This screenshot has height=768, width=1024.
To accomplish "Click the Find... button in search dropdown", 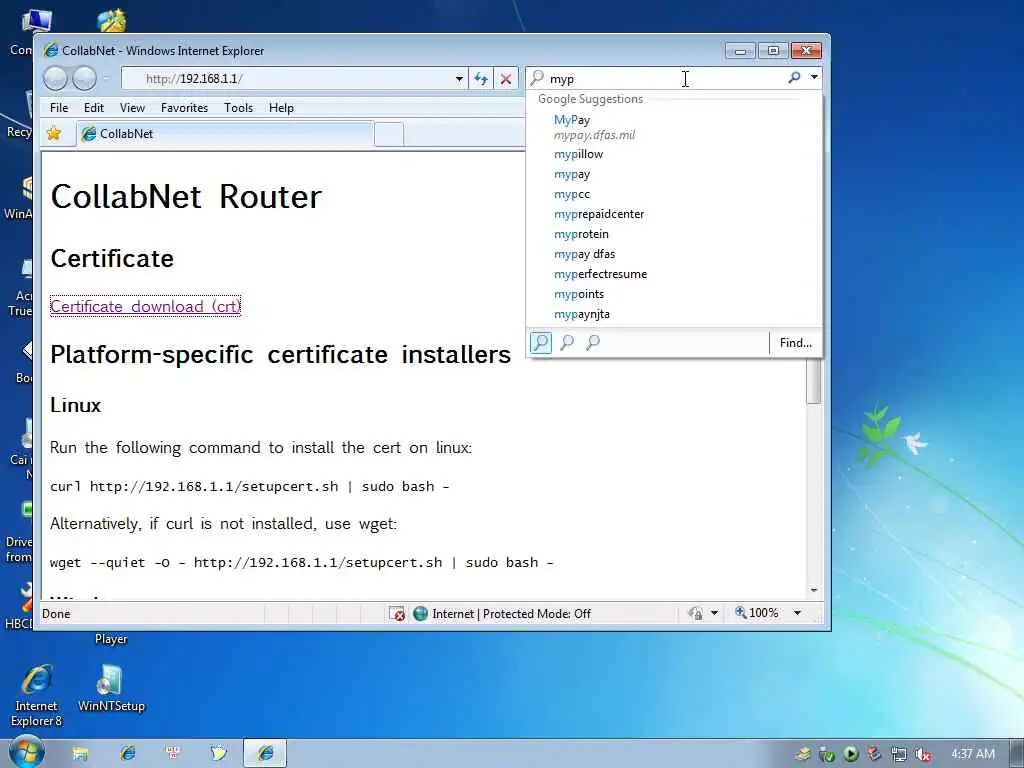I will (795, 343).
